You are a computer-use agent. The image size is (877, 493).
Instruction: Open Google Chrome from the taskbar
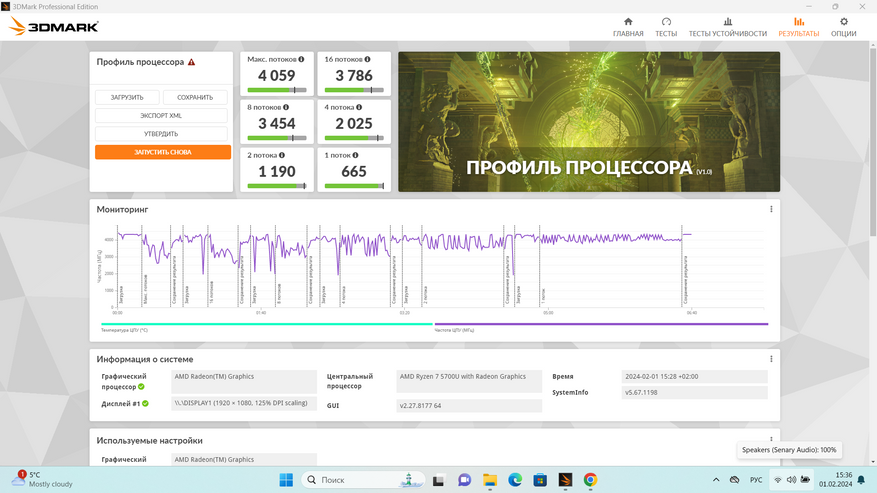point(590,480)
